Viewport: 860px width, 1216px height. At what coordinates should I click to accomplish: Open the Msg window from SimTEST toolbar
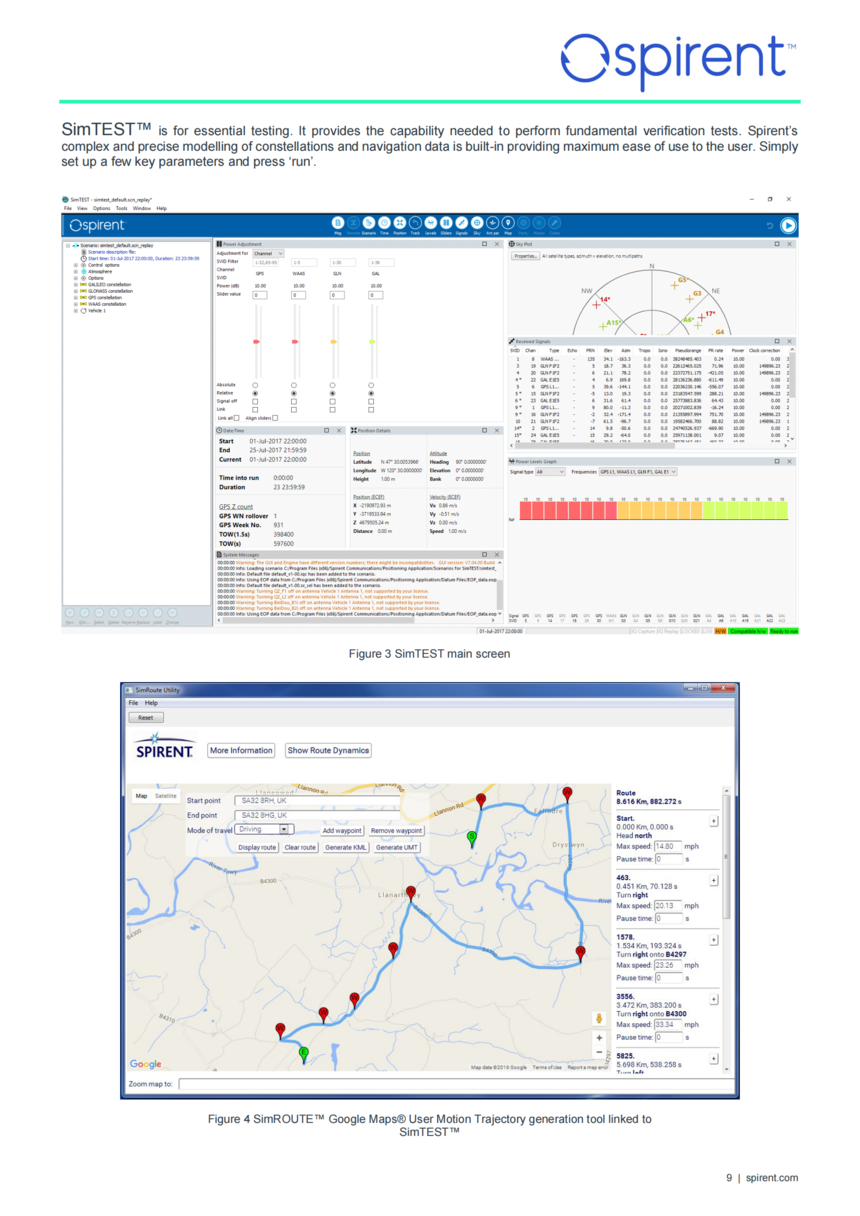click(338, 222)
